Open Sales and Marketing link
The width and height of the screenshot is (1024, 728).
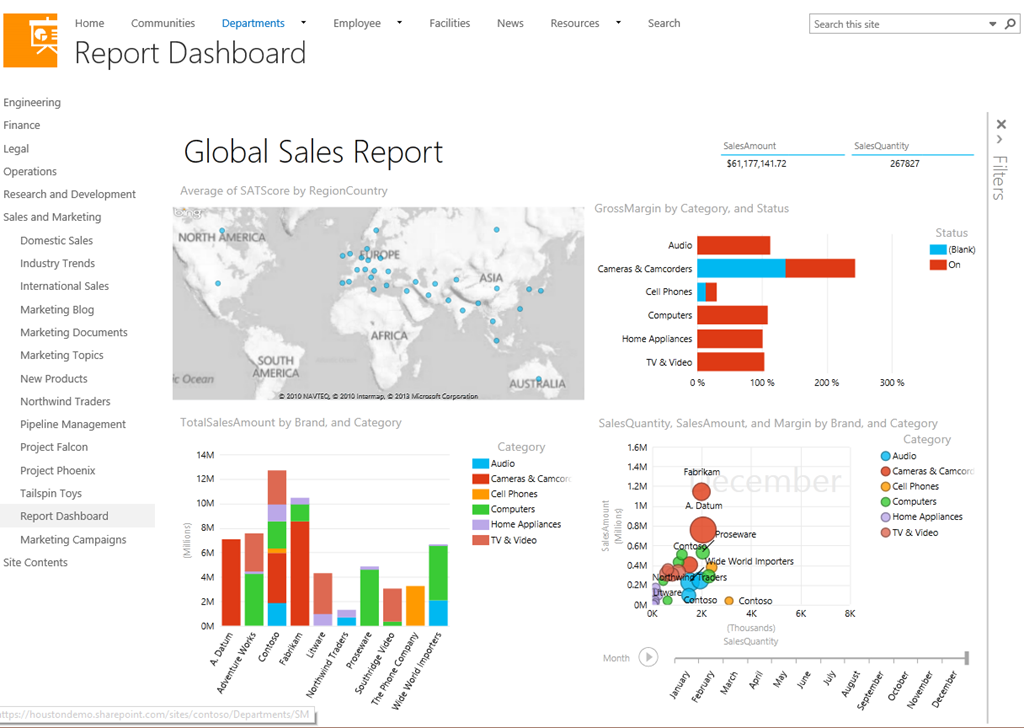(x=52, y=217)
